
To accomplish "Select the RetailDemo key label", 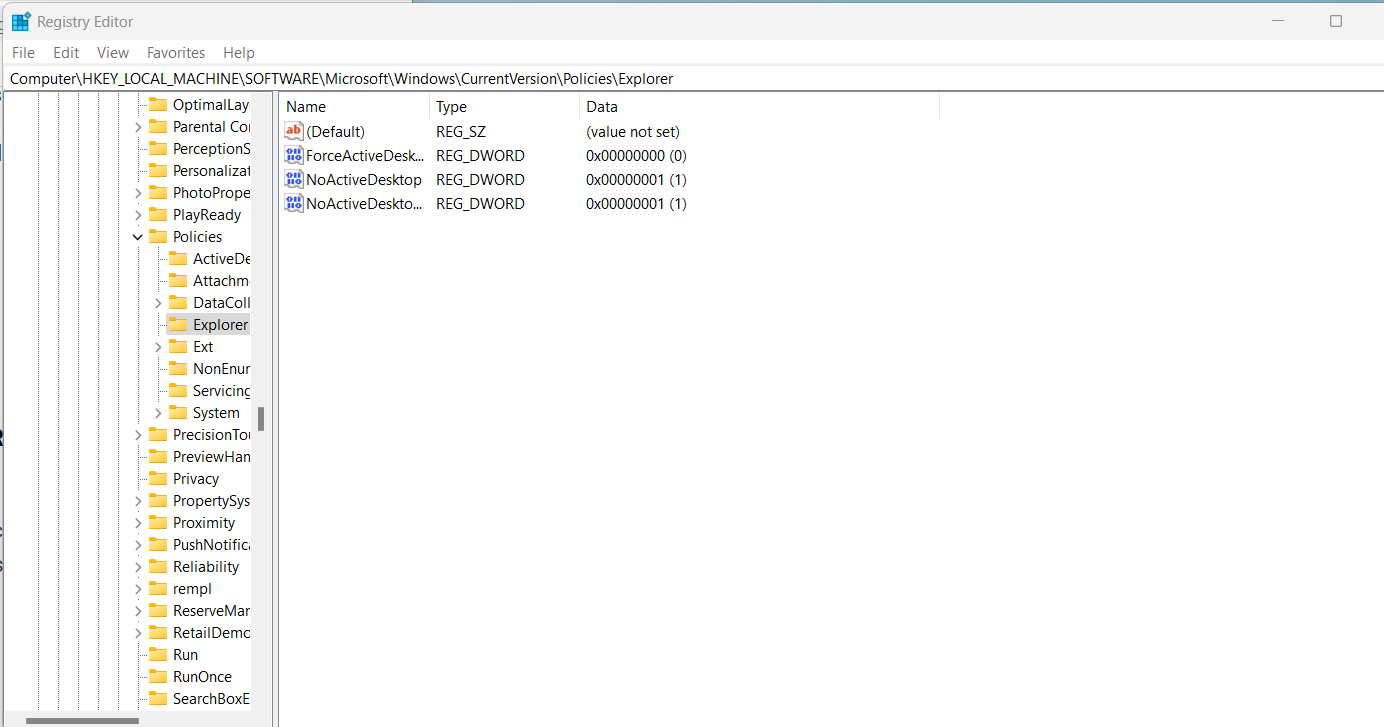I will [211, 633].
